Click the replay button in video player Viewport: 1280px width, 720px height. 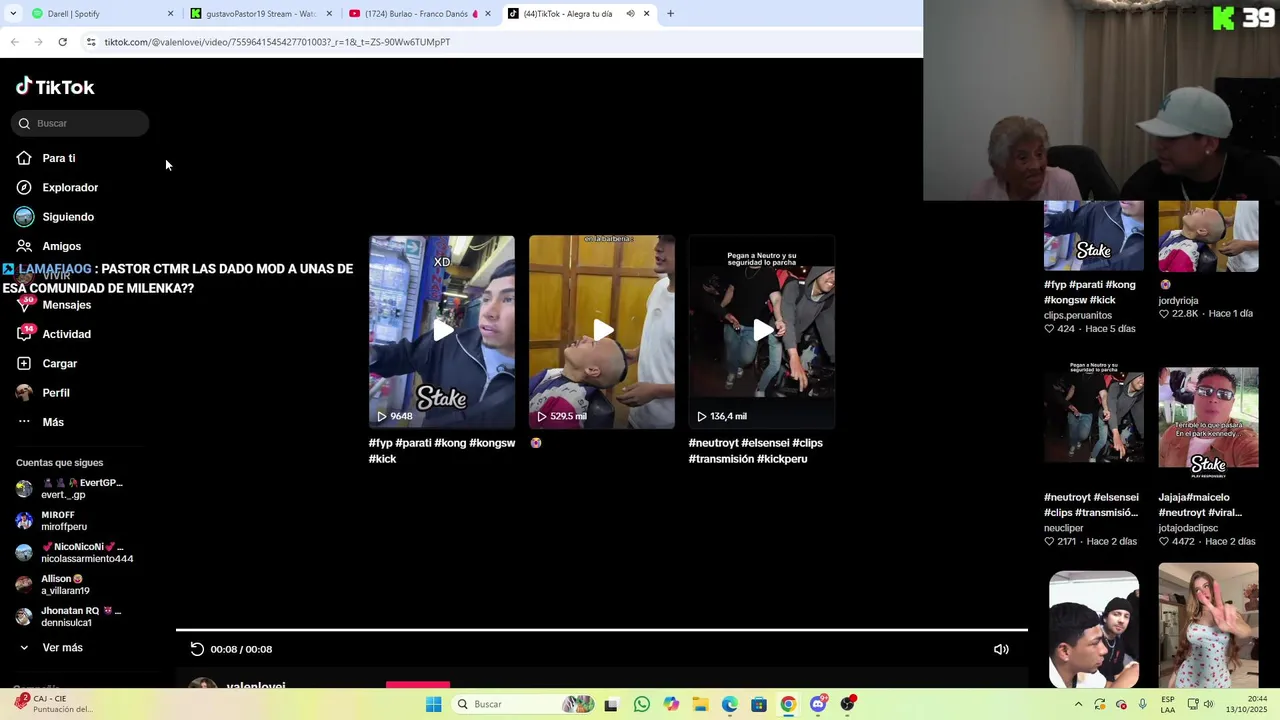pyautogui.click(x=197, y=649)
